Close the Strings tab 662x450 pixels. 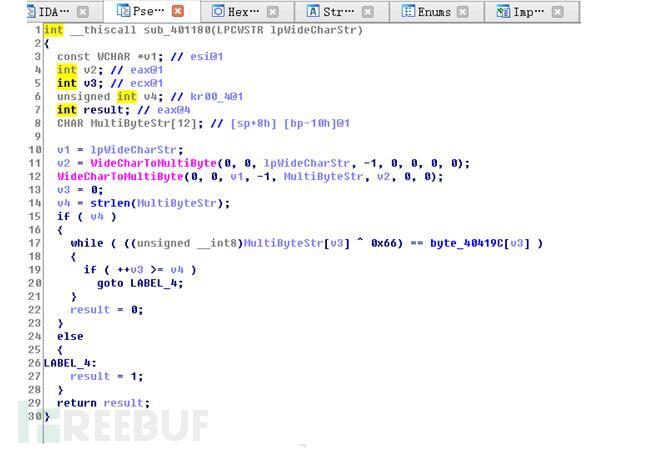coord(368,12)
